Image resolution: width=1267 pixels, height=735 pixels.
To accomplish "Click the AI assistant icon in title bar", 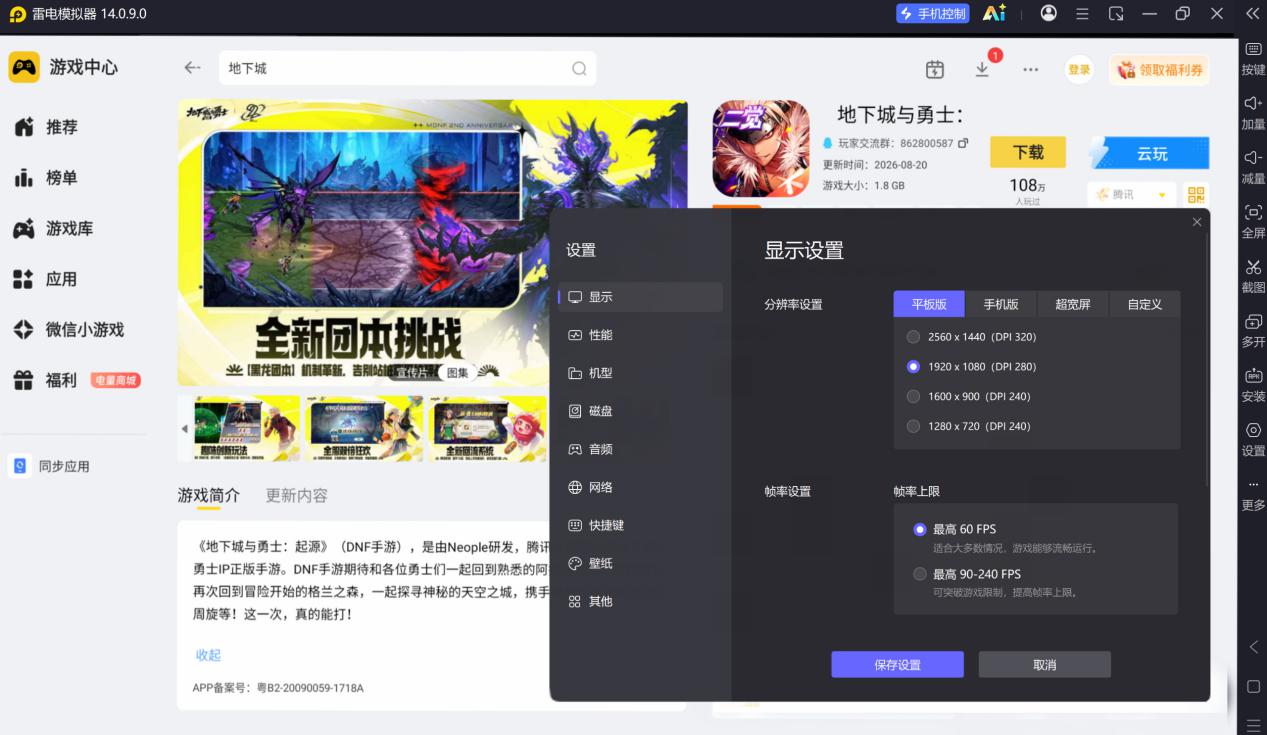I will click(x=993, y=13).
